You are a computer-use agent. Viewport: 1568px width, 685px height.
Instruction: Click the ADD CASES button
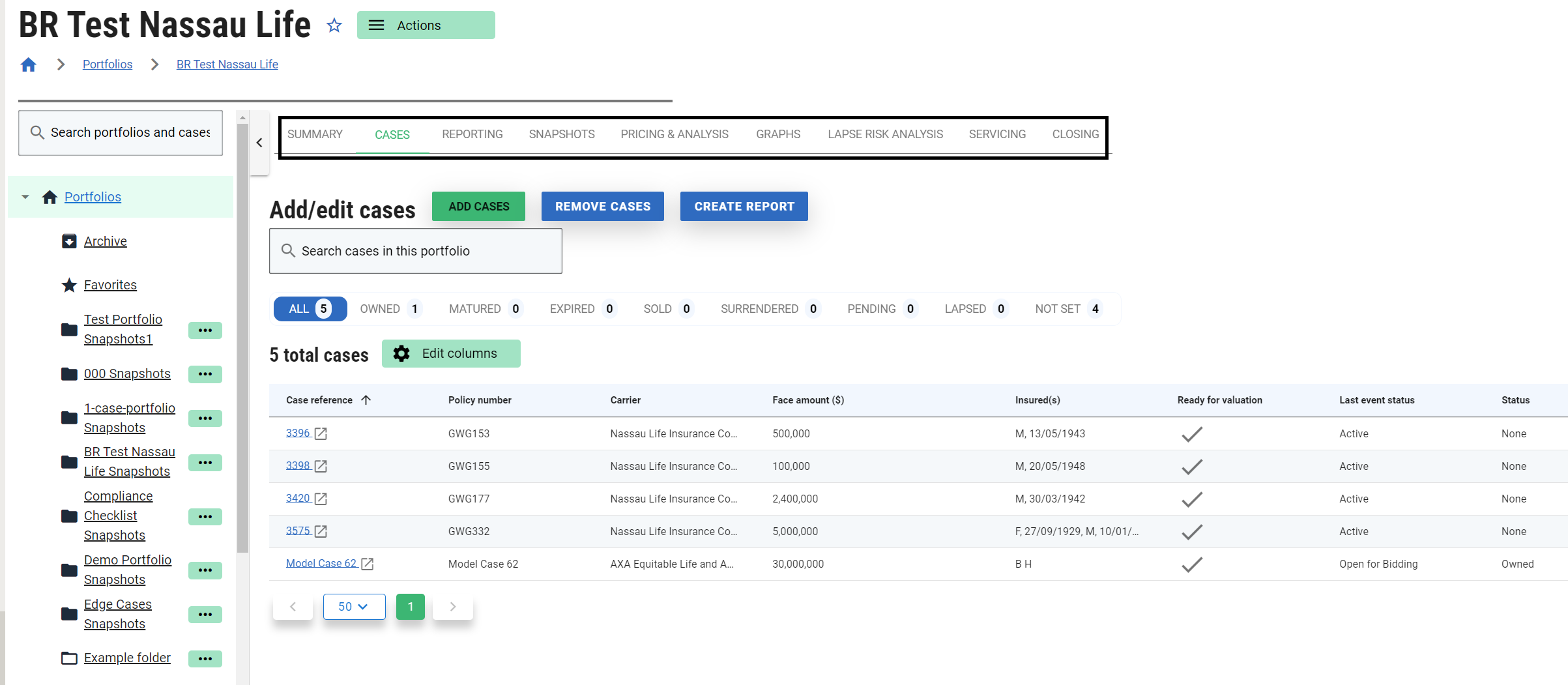pyautogui.click(x=478, y=207)
